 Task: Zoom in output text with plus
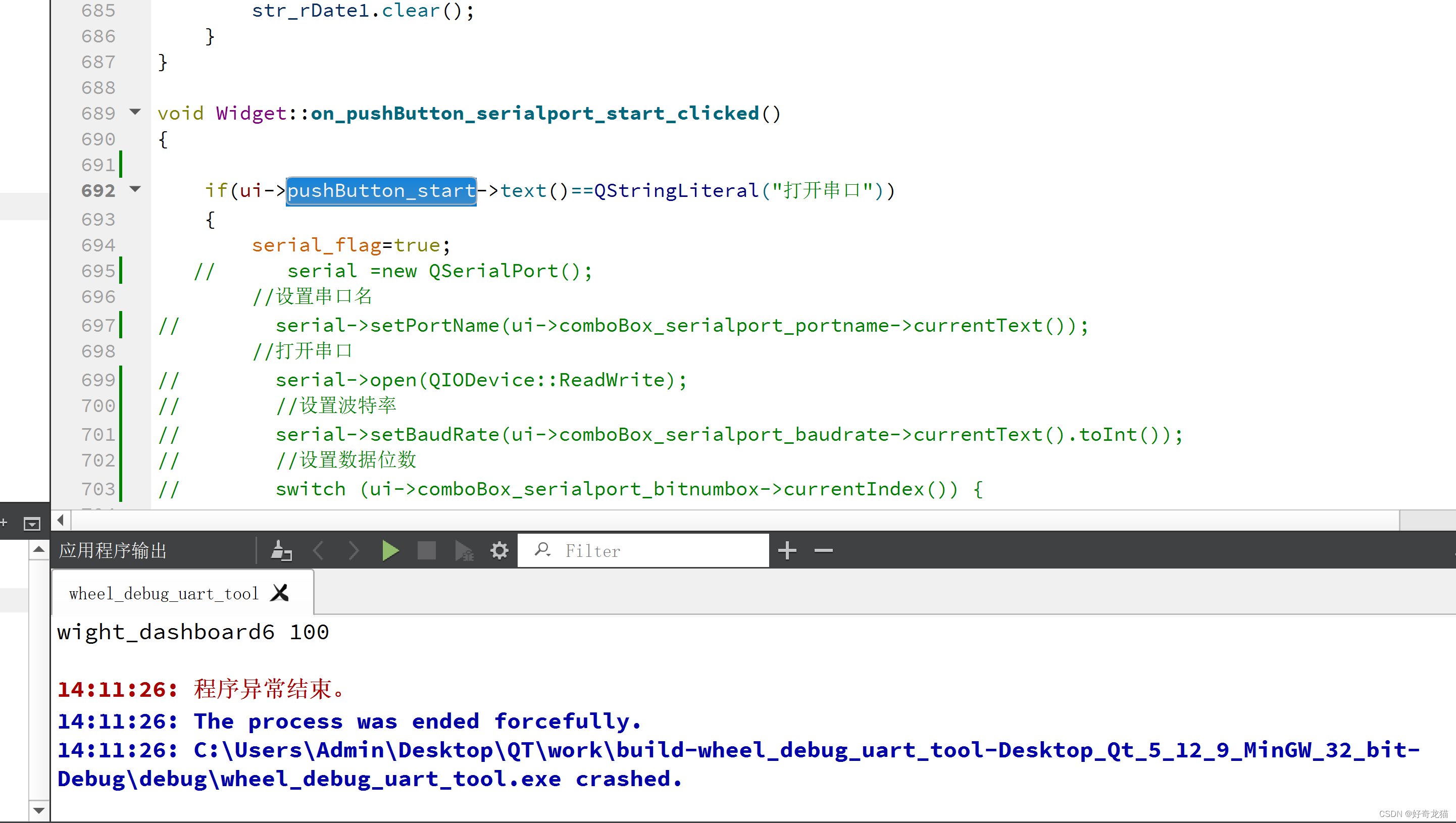pyautogui.click(x=787, y=550)
